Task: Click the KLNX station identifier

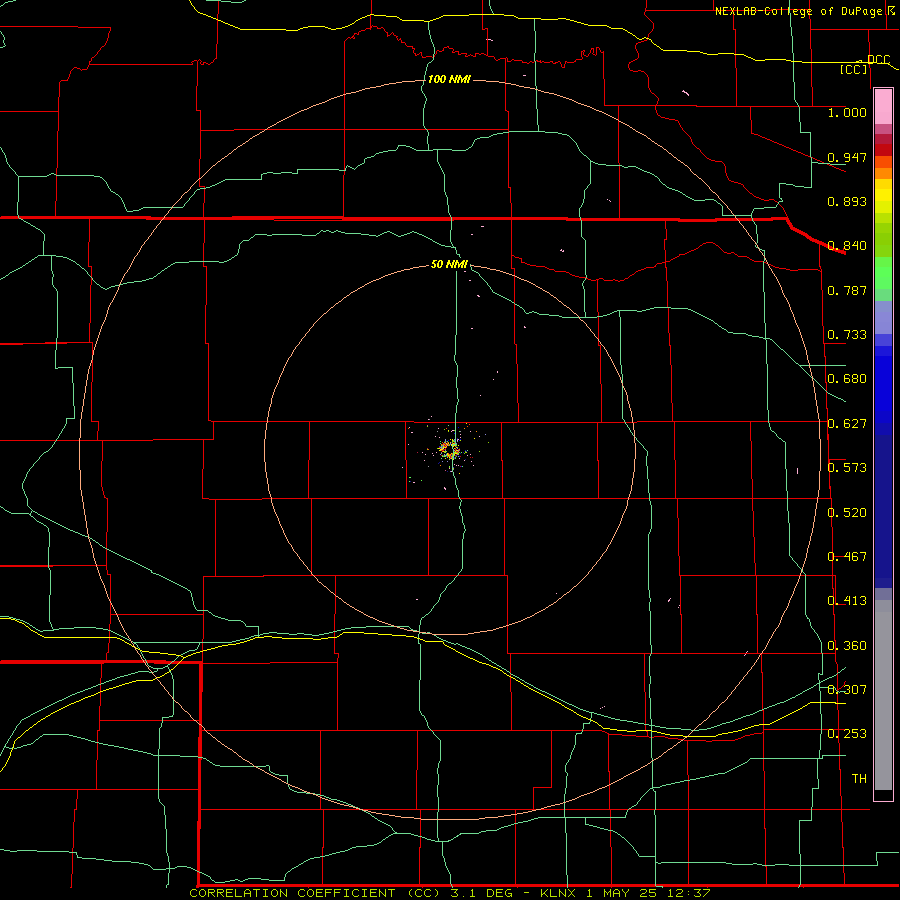Action: [x=557, y=893]
